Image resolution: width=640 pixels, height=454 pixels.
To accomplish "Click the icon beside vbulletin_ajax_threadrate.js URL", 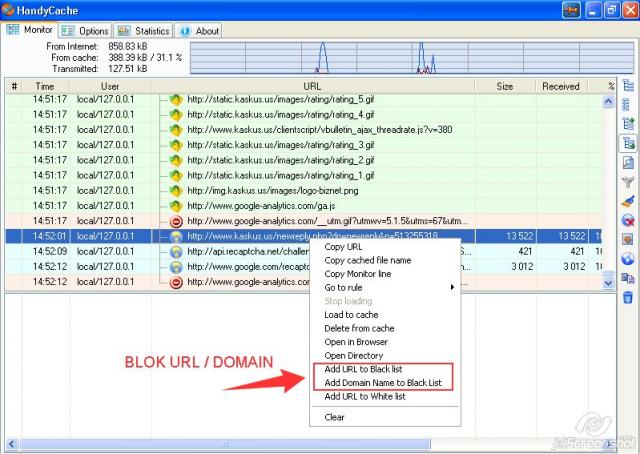I will pyautogui.click(x=176, y=130).
